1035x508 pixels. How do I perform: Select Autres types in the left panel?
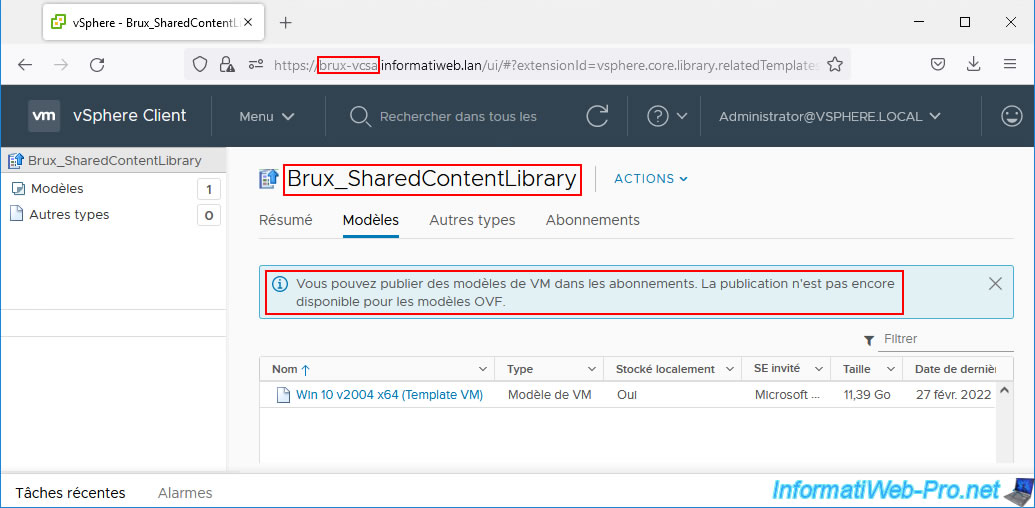coord(69,214)
